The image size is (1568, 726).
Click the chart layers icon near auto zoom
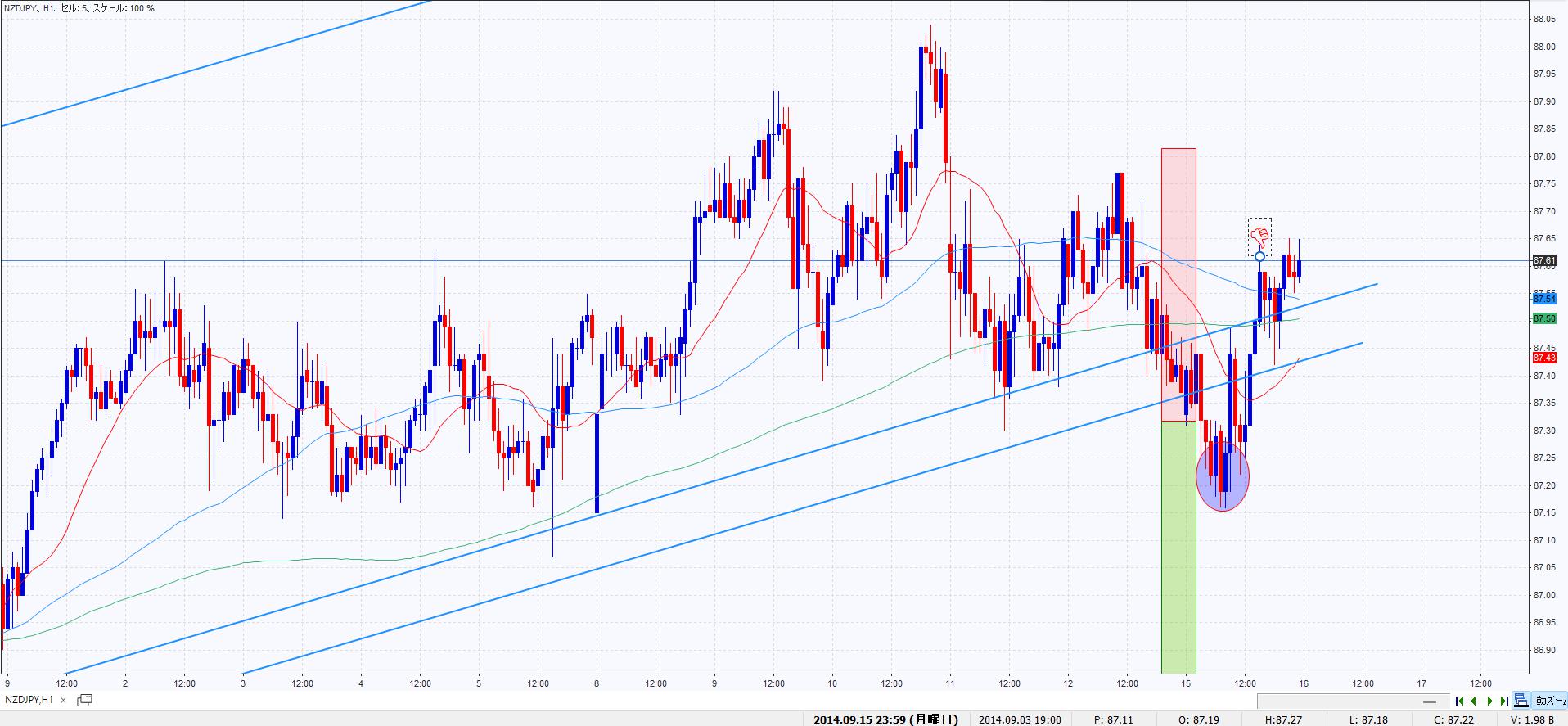[x=1521, y=701]
